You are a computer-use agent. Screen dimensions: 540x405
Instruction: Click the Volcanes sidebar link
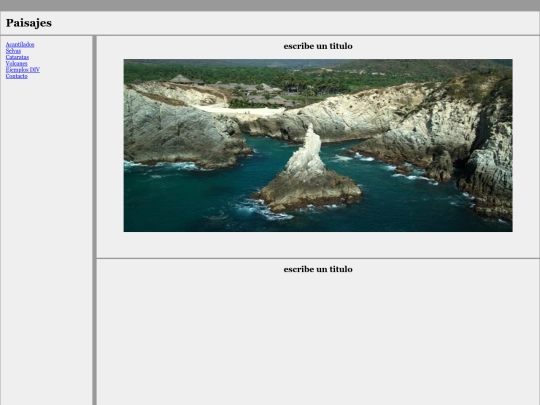[16, 63]
